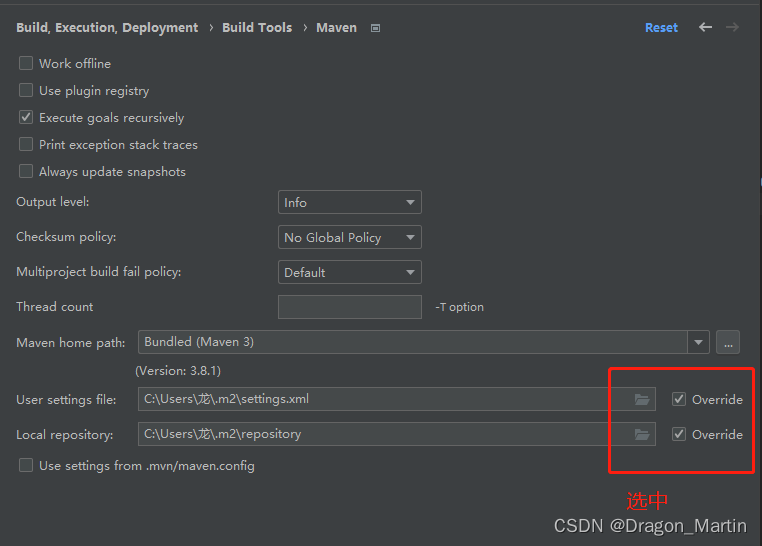
Task: Toggle Override for Local repository
Action: 679,434
